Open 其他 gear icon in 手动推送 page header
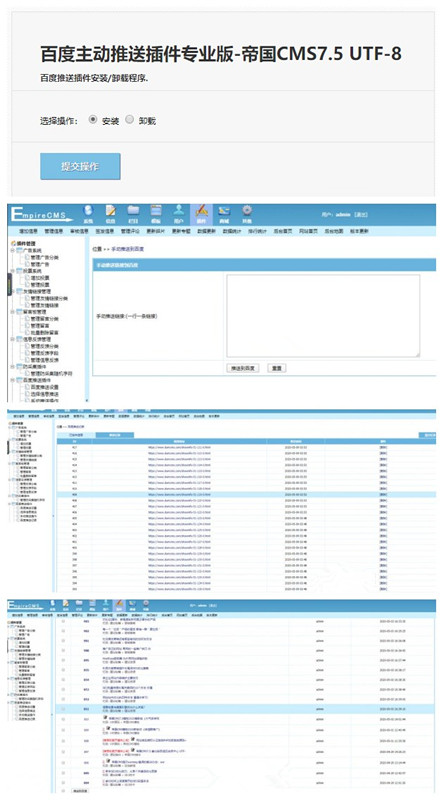This screenshot has width=443, height=800. tap(247, 214)
